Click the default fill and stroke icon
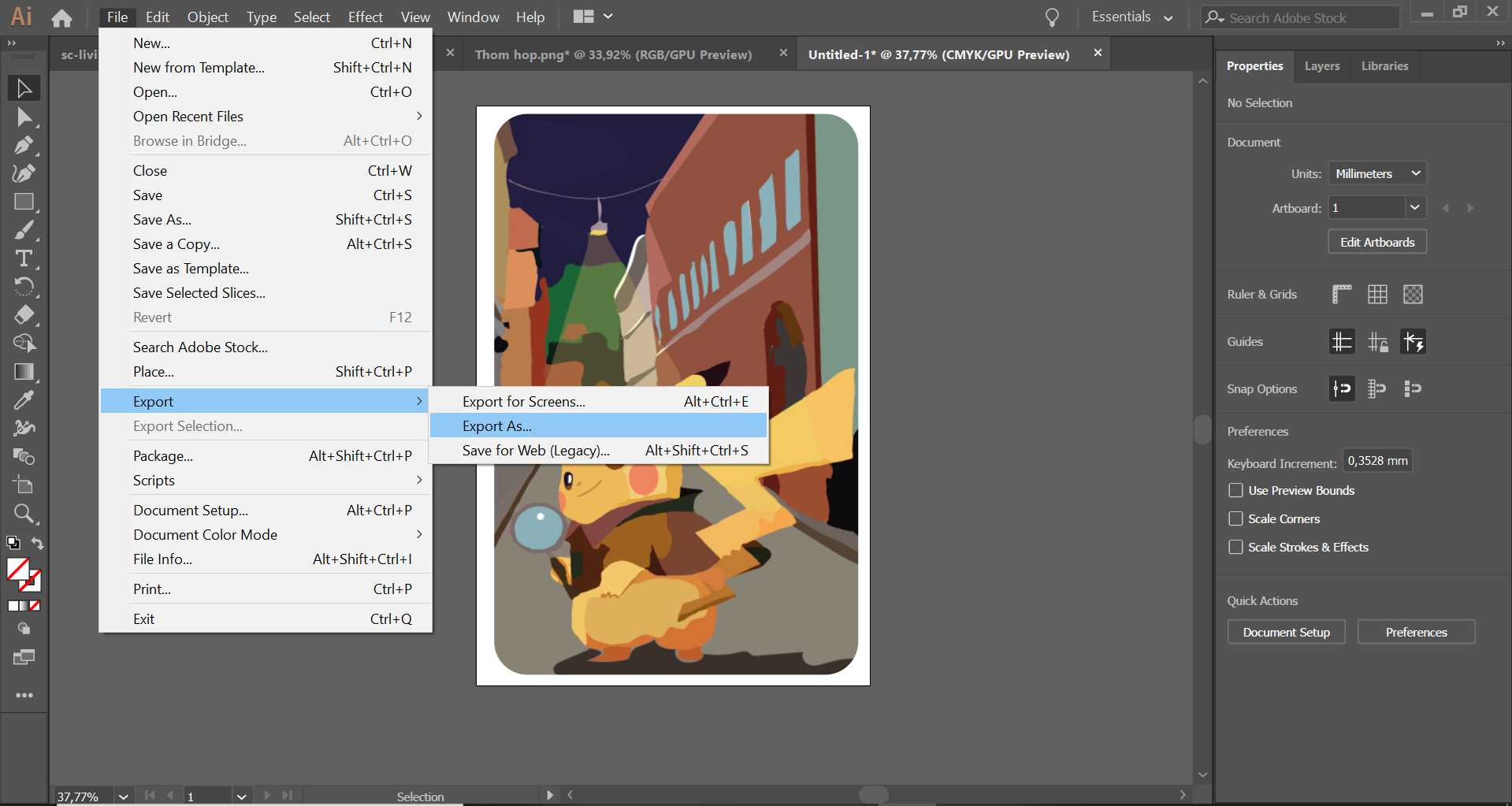The image size is (1512, 806). click(x=13, y=542)
